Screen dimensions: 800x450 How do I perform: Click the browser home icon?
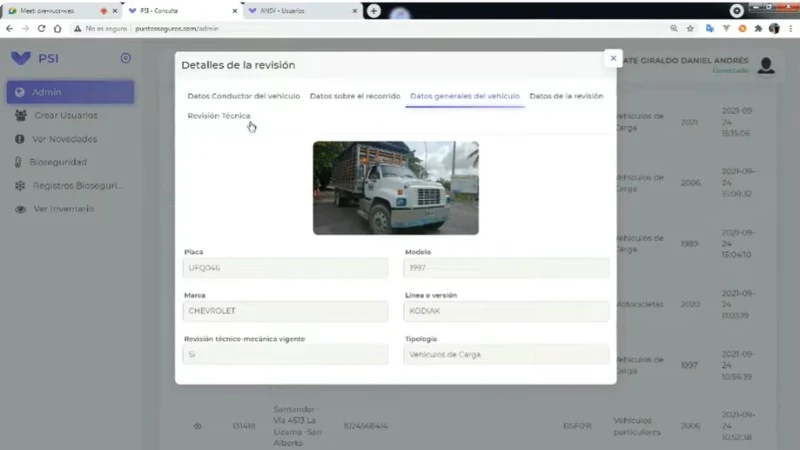58,29
